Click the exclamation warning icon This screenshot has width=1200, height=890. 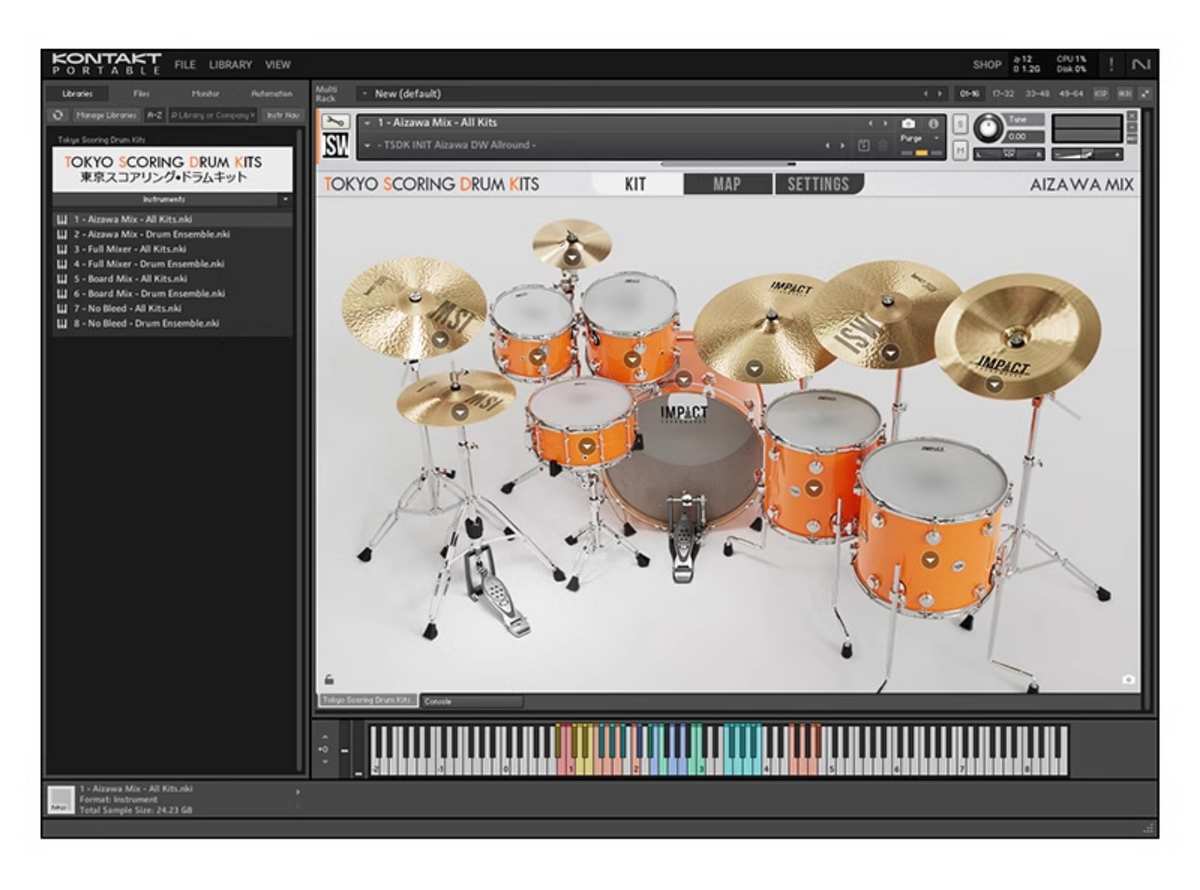pos(1111,64)
